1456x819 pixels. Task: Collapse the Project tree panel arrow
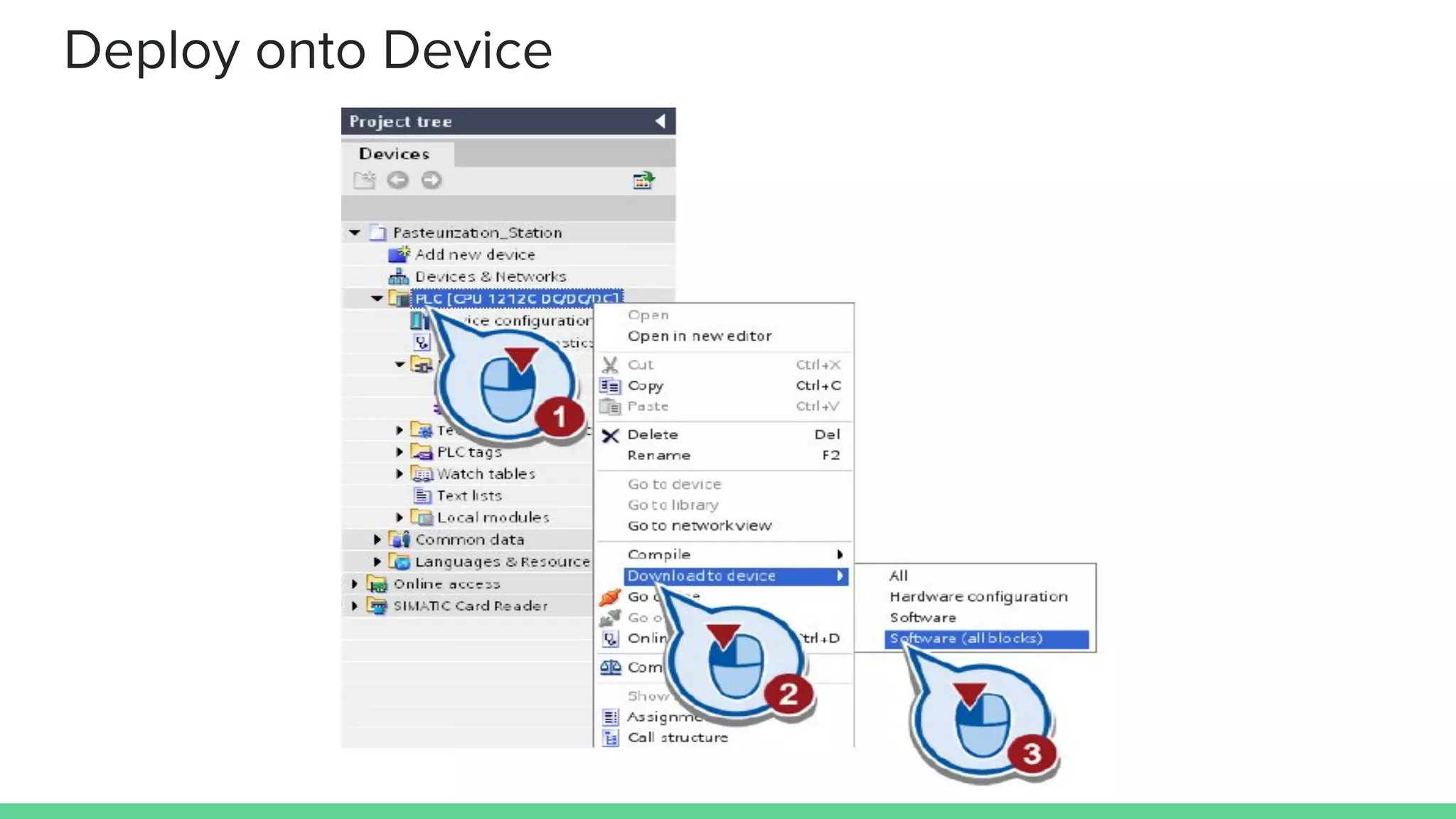click(x=660, y=122)
